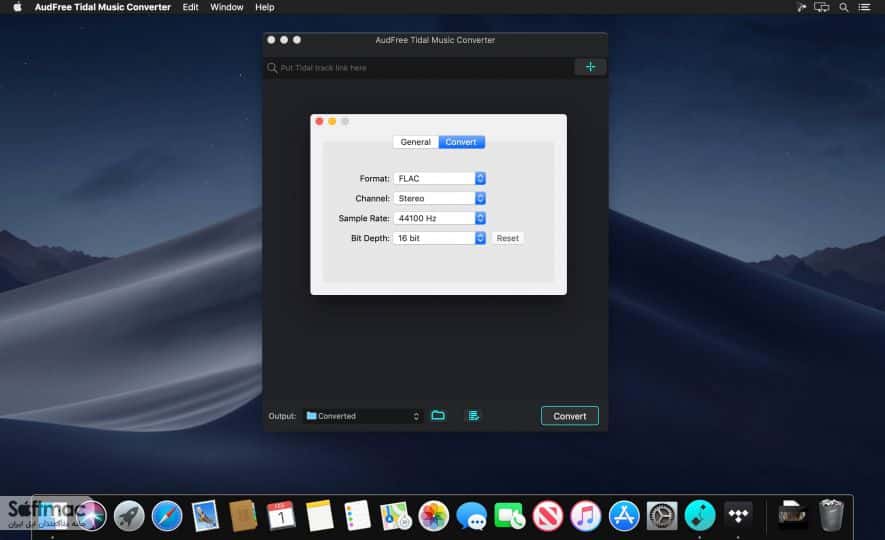
Task: Open the Format dropdown showing FLAC
Action: 440,178
